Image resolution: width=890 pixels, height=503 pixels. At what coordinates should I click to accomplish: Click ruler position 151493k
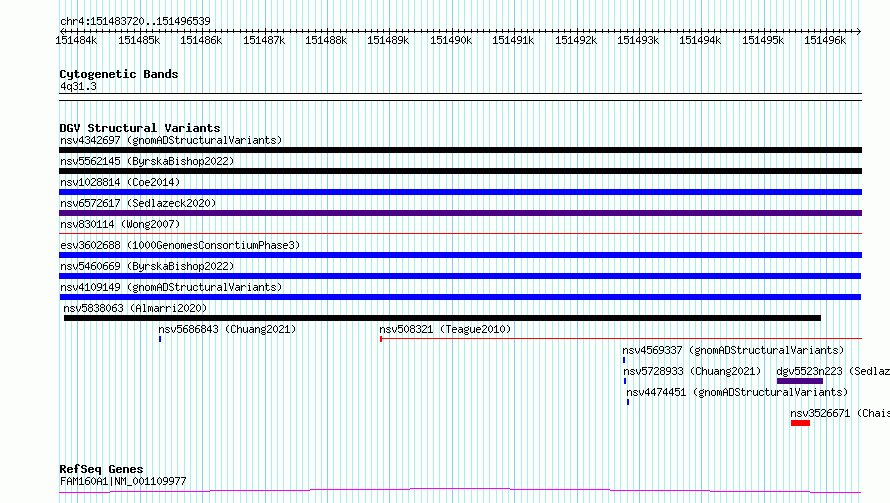pos(638,41)
